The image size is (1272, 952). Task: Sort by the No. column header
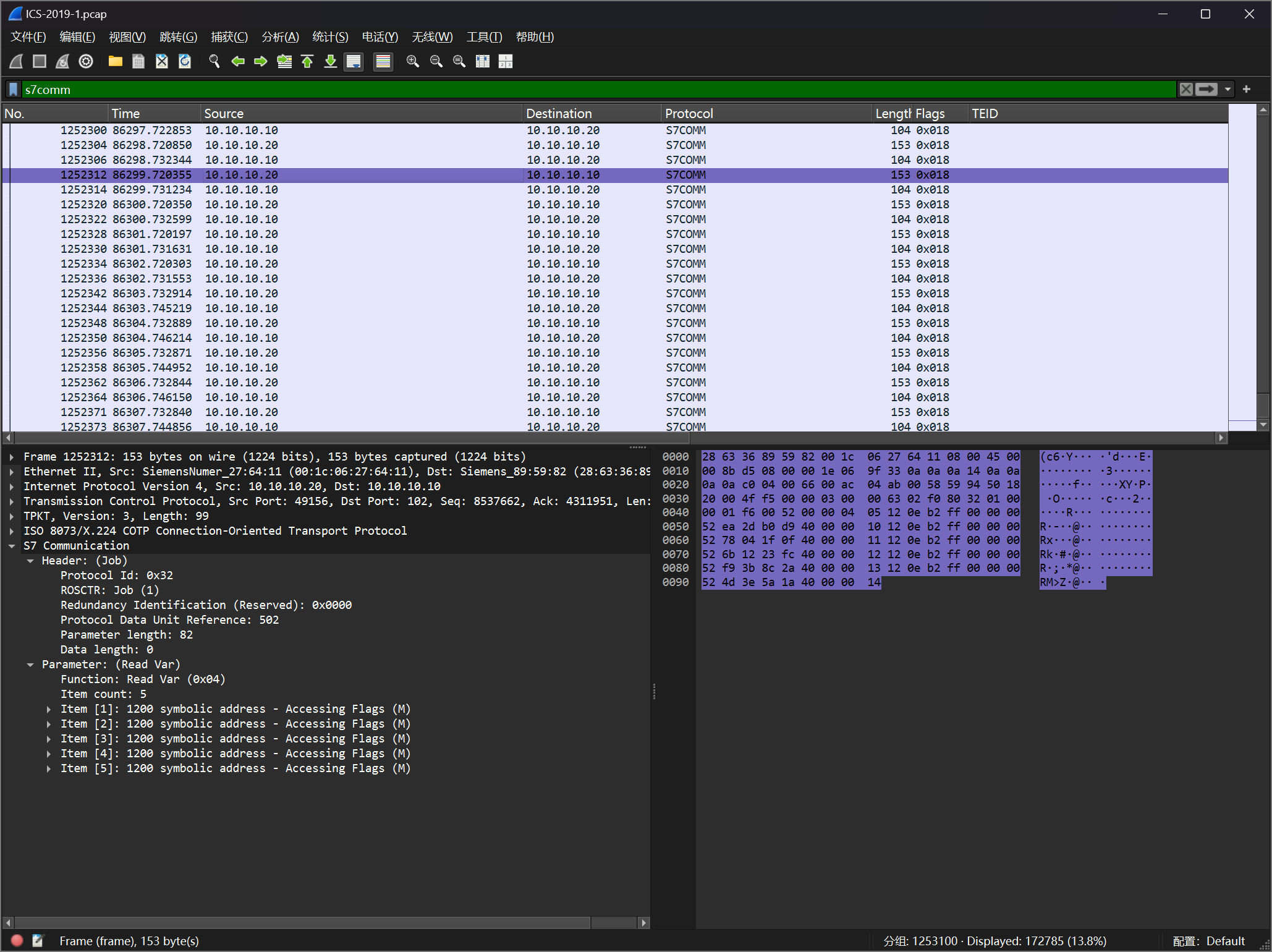[55, 114]
